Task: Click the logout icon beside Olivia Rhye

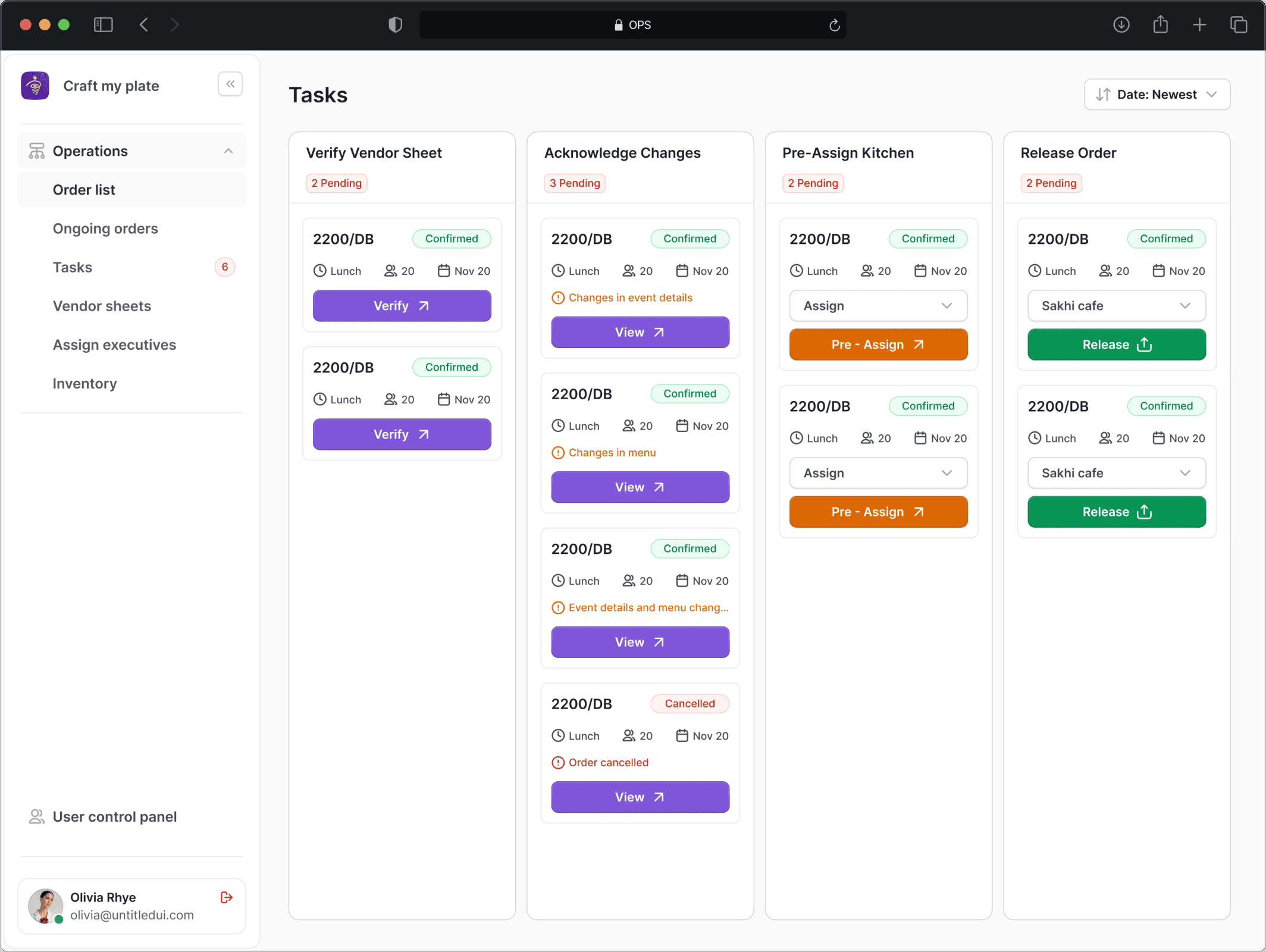Action: [226, 897]
